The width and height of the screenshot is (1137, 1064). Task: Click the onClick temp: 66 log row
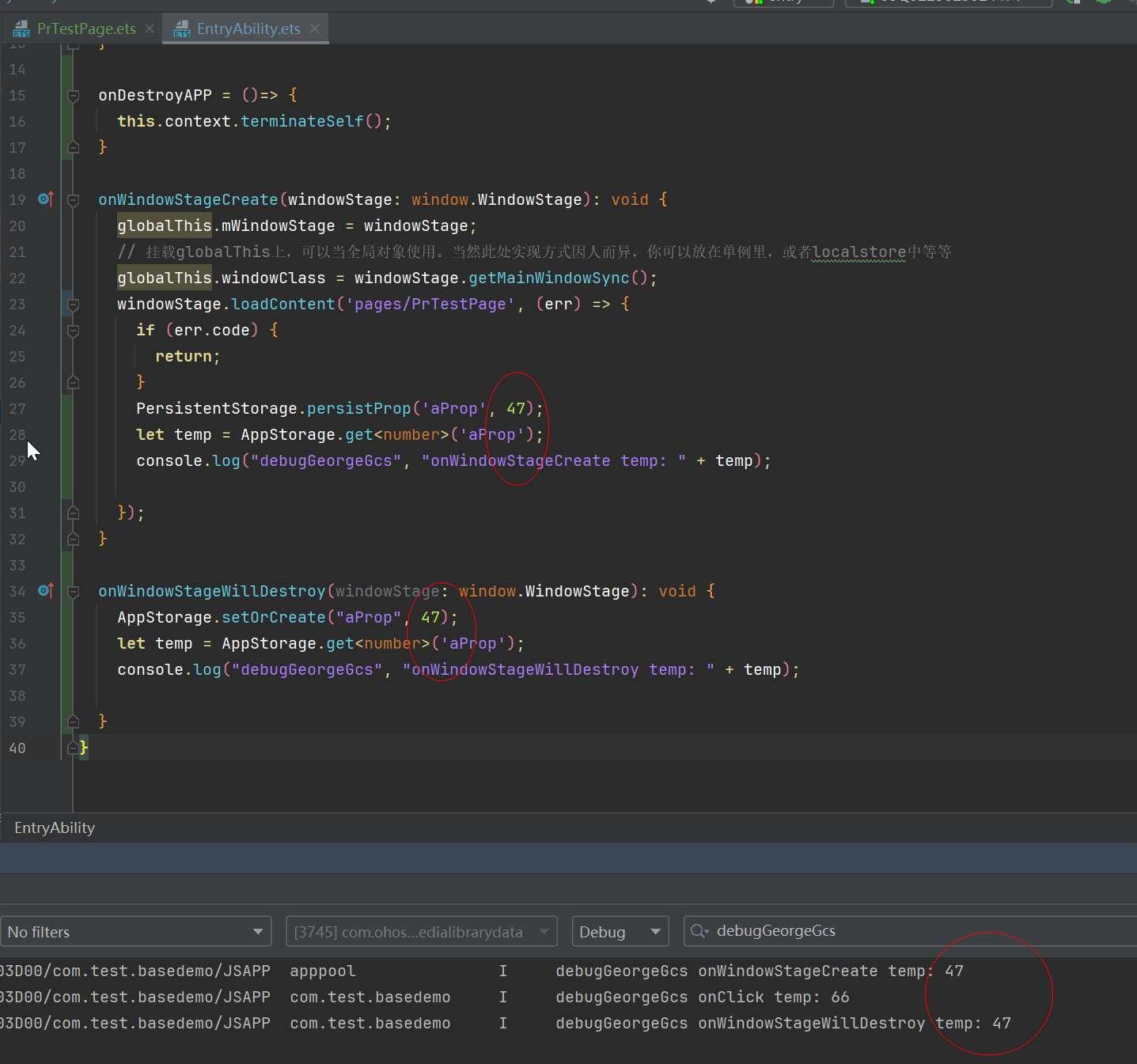click(568, 997)
